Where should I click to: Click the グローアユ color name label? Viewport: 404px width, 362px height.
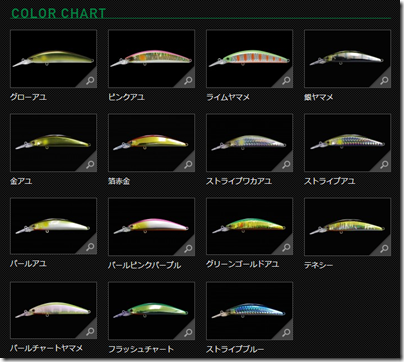(x=28, y=97)
